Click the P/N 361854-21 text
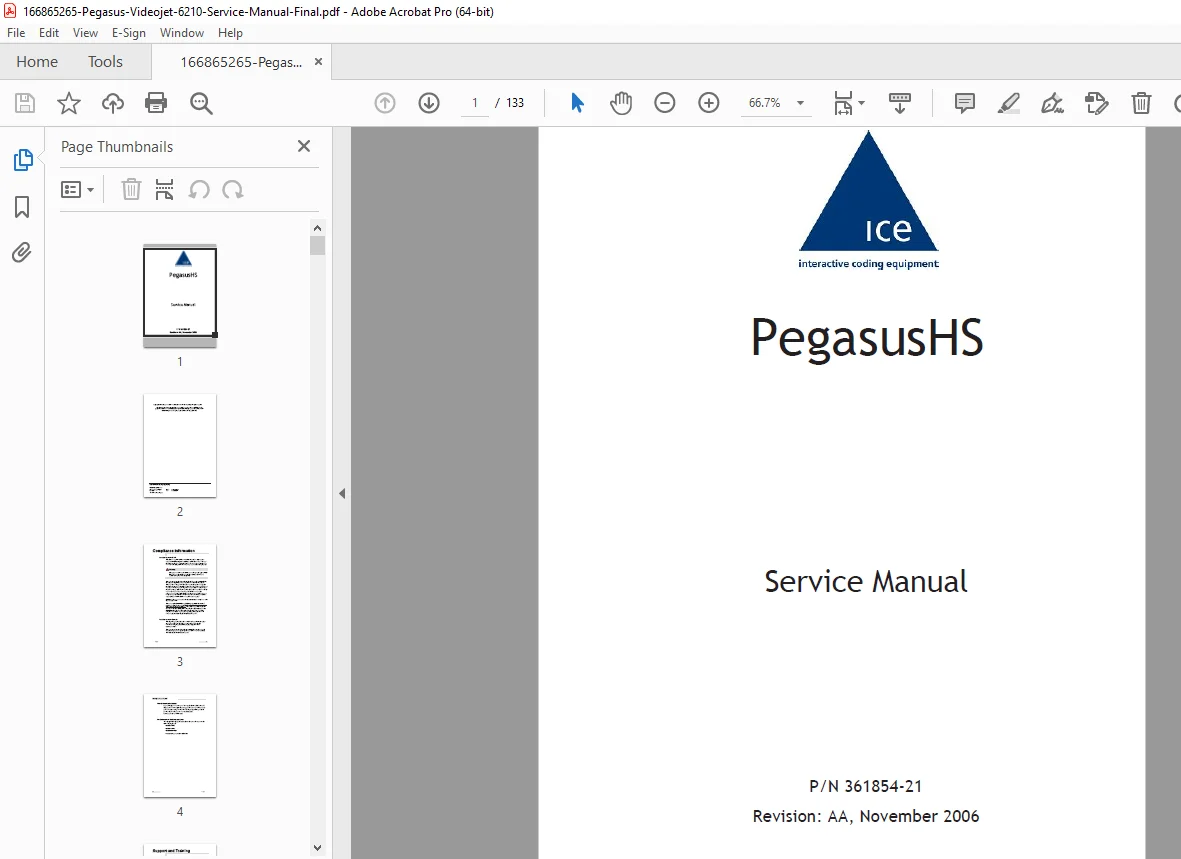The image size is (1181, 859). pos(865,786)
